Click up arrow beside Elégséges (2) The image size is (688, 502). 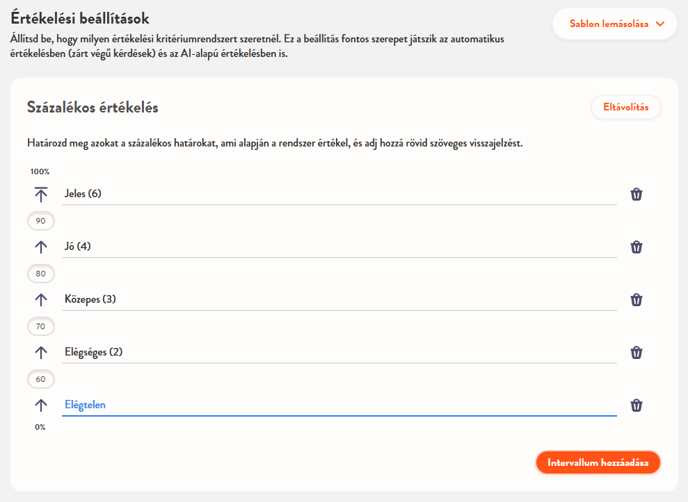[x=41, y=352]
